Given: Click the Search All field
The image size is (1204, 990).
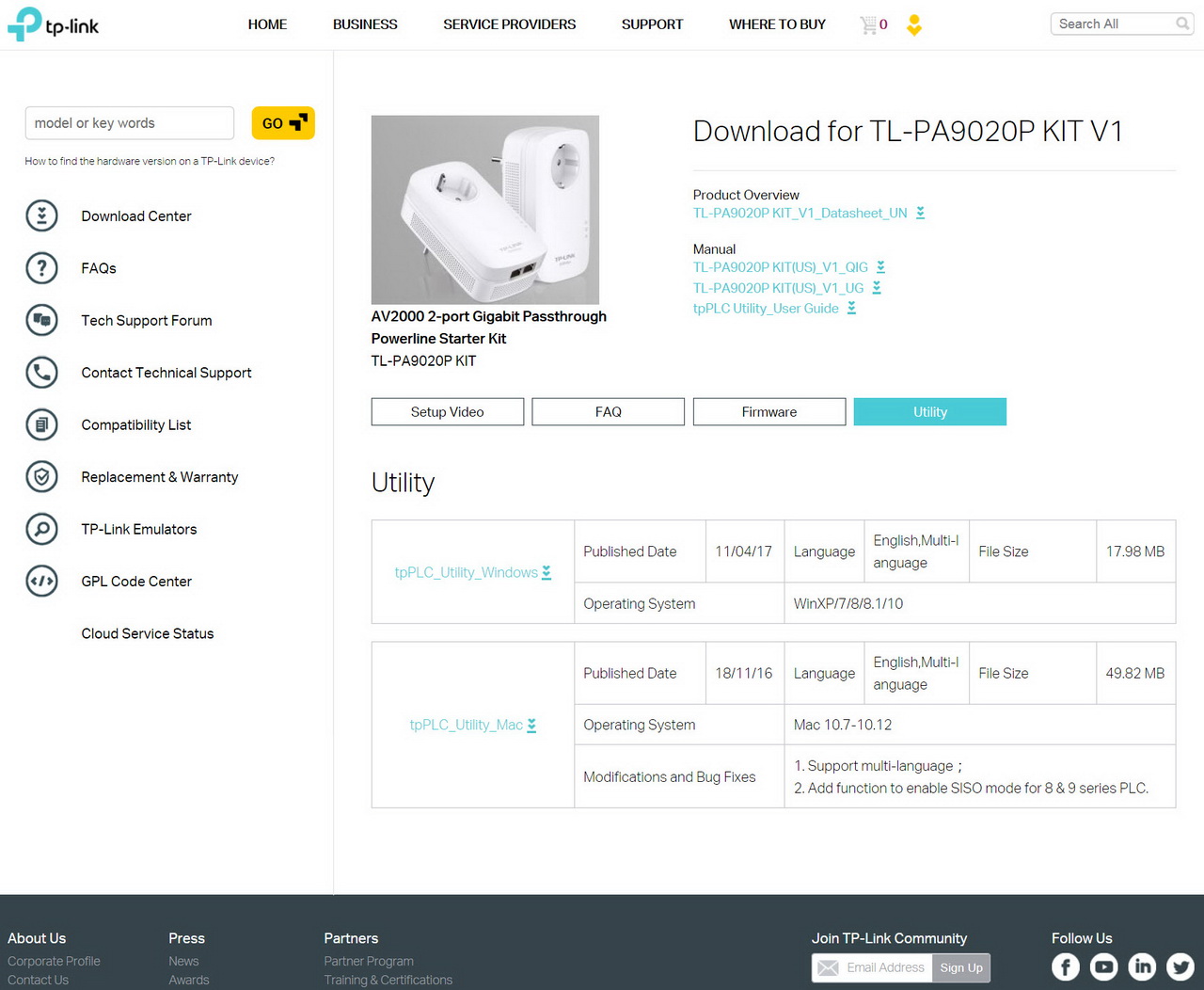Looking at the screenshot, I should click(x=1114, y=24).
